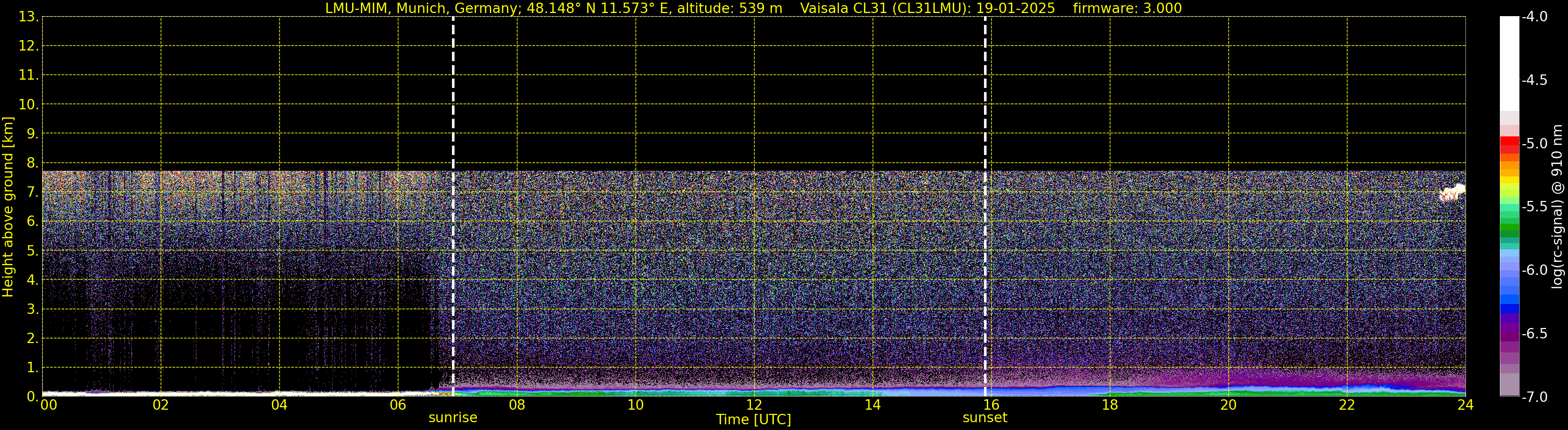Select the 'sunrise' label below the axis
1568x430 pixels.
pyautogui.click(x=453, y=418)
